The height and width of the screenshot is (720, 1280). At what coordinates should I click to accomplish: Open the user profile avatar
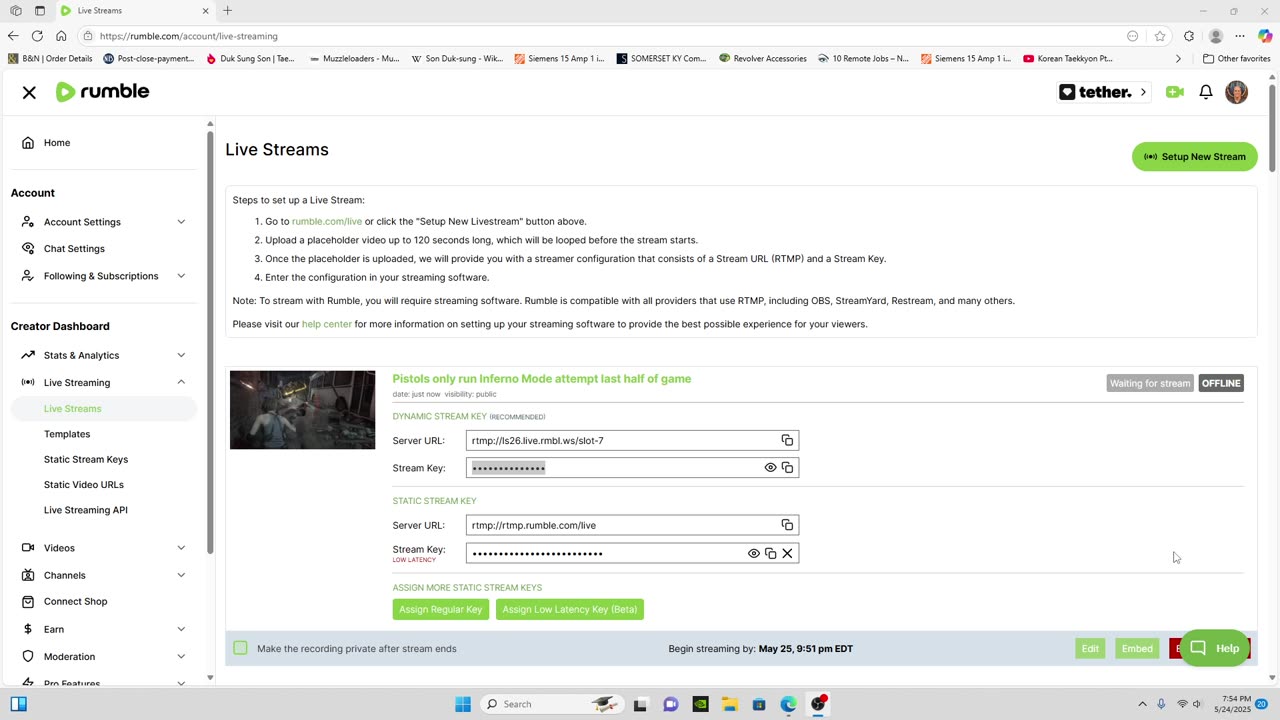pos(1237,92)
